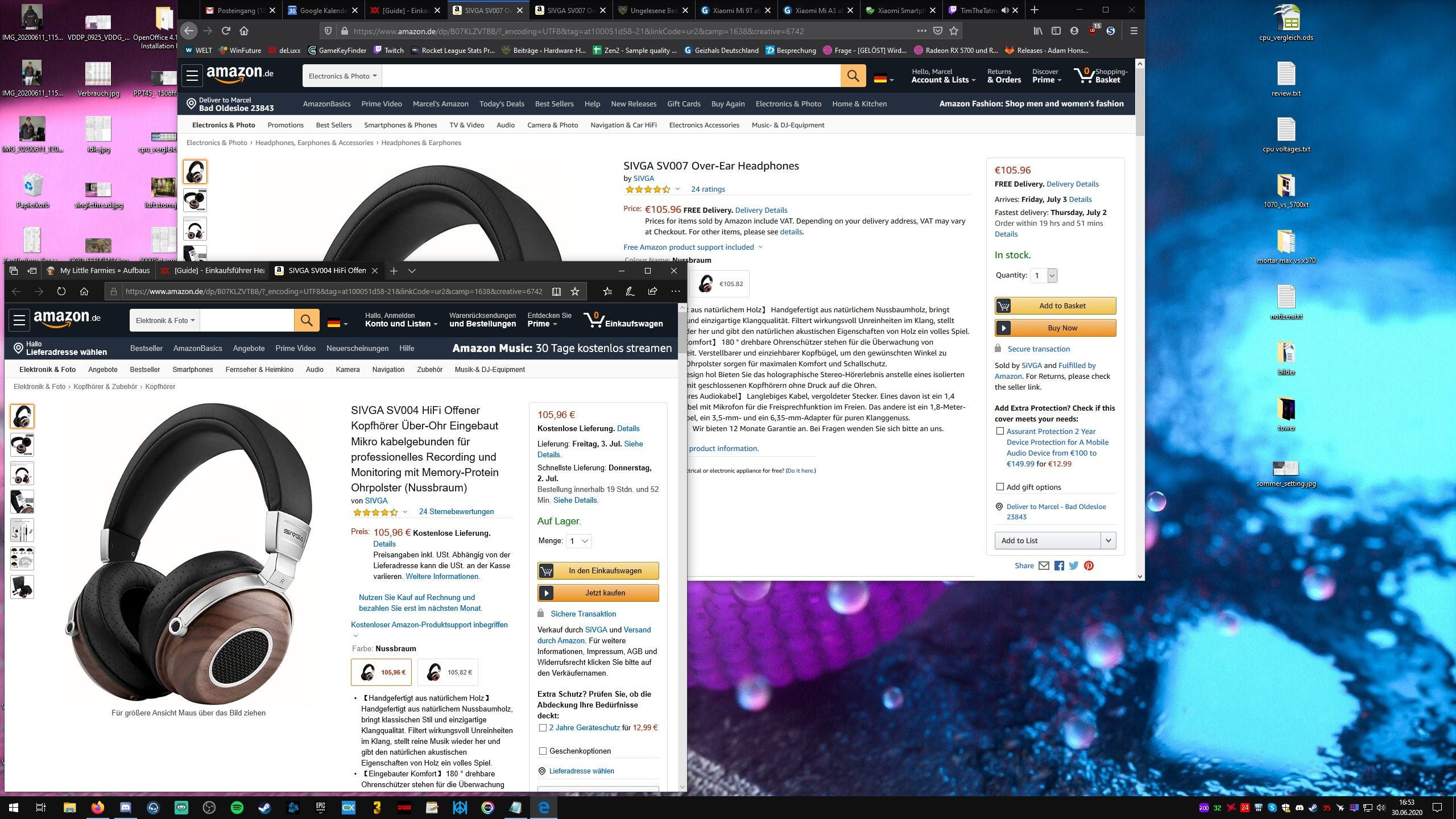The image size is (1456, 819).
Task: Share product via Pinterest icon
Action: (x=1089, y=566)
